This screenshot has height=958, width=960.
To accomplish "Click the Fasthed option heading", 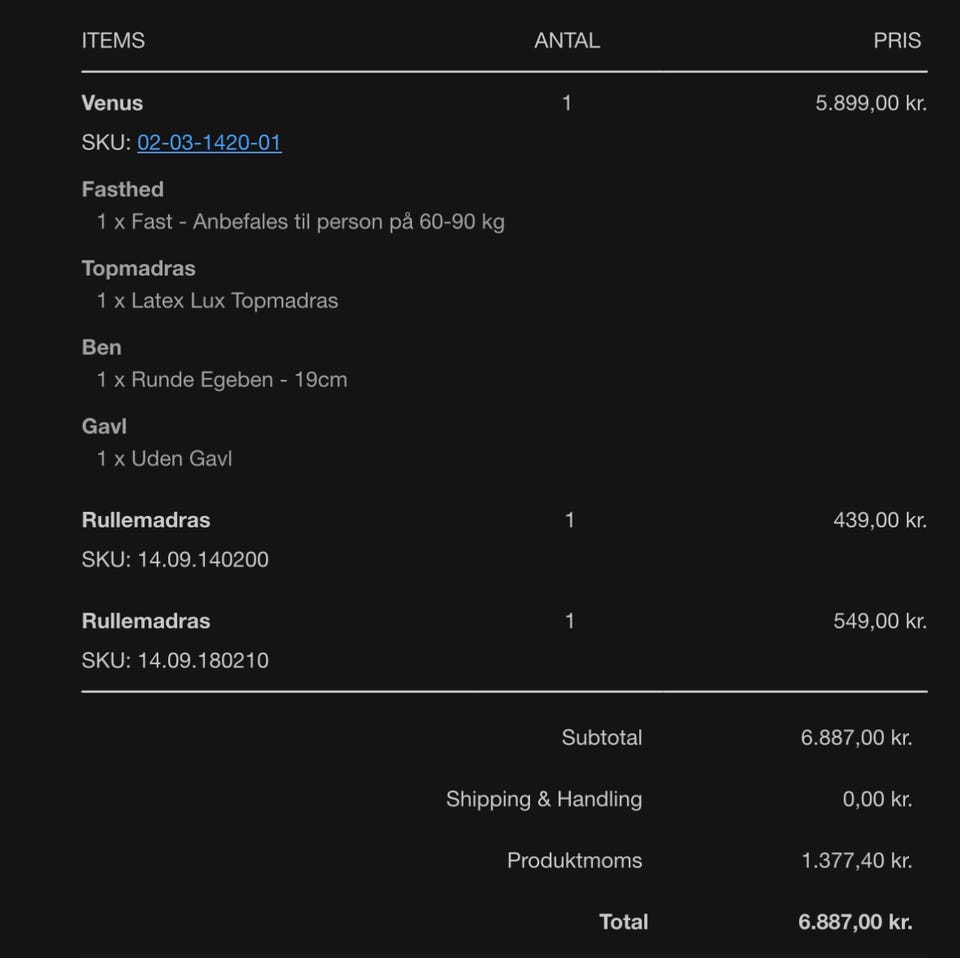I will click(122, 189).
